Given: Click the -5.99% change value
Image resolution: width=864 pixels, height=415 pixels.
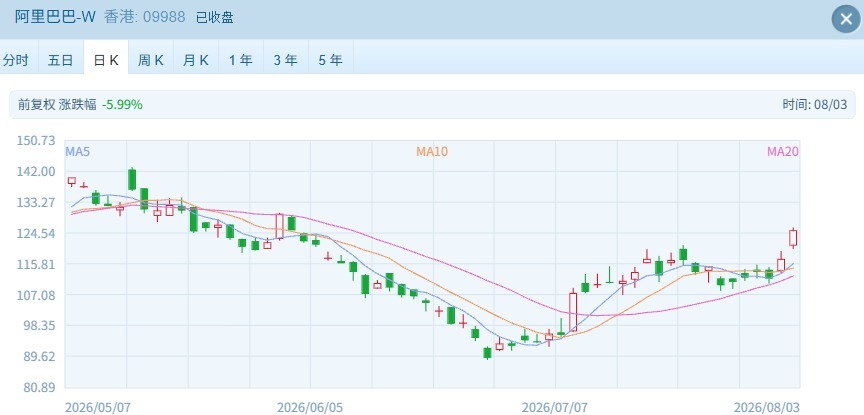Looking at the screenshot, I should (122, 104).
